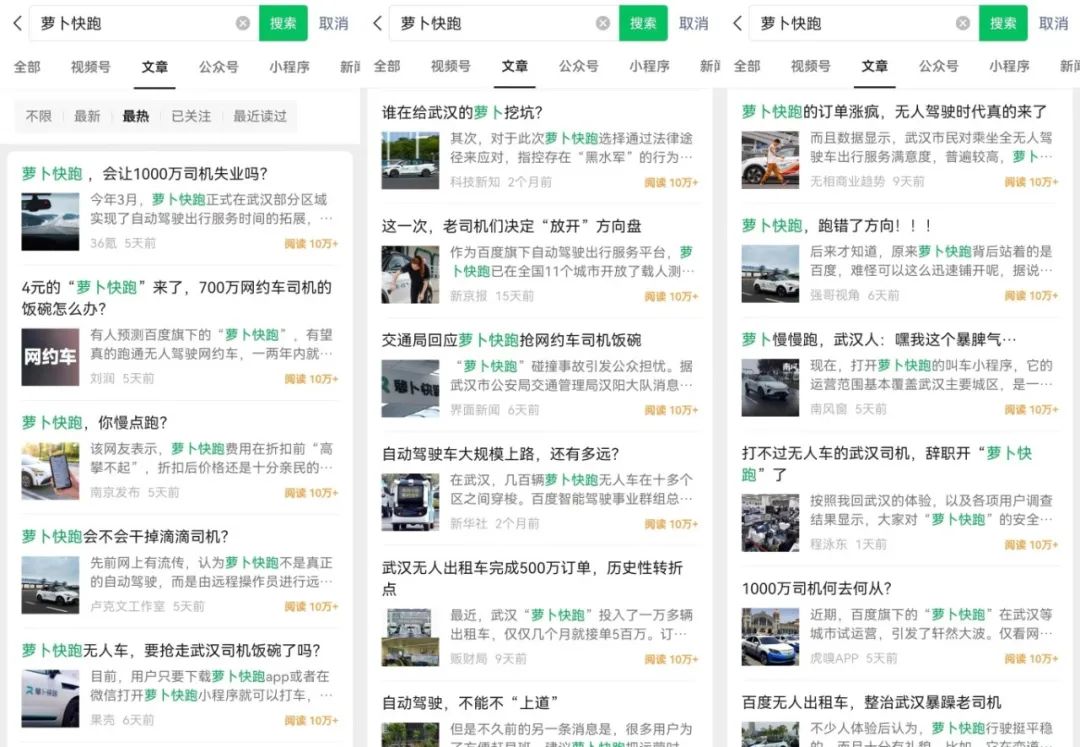Open the article 1000万司机何去何从？
Screen dimensions: 1080x747
click(816, 588)
